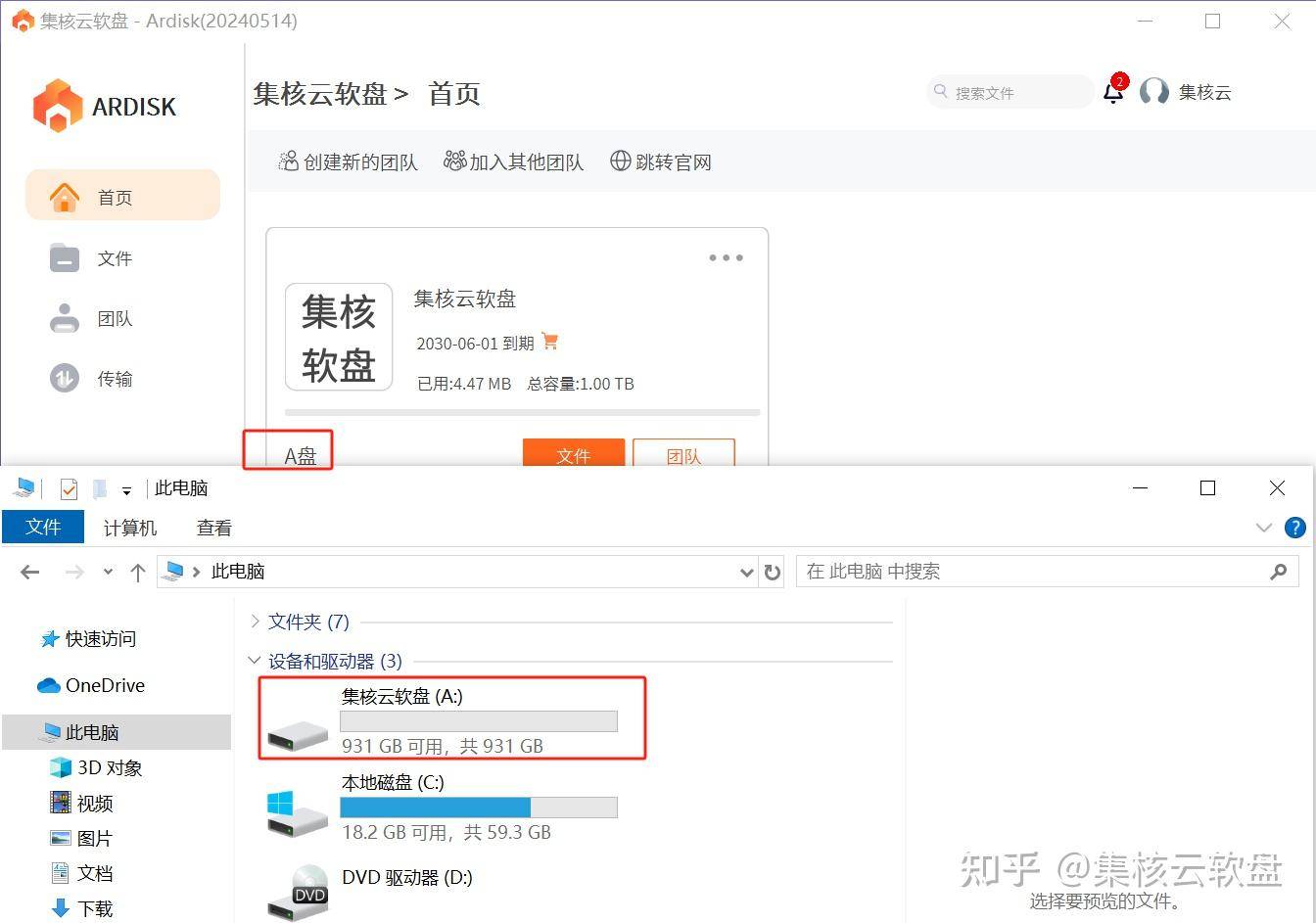This screenshot has width=1316, height=923.
Task: Open the recent locations dropdown arrow
Action: 108,572
